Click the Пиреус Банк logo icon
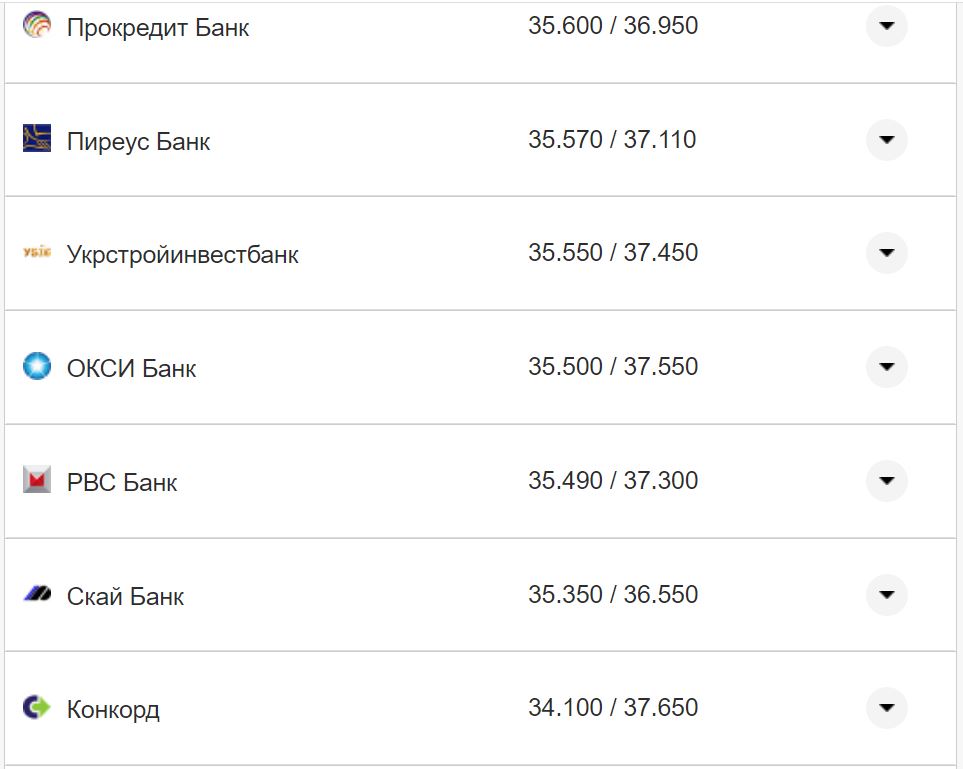 click(x=37, y=139)
